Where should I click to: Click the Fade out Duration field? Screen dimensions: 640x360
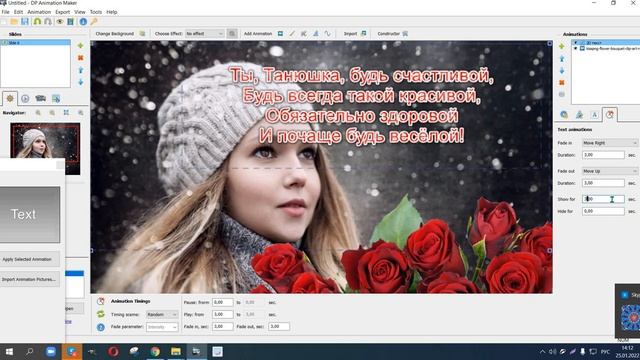pyautogui.click(x=603, y=183)
